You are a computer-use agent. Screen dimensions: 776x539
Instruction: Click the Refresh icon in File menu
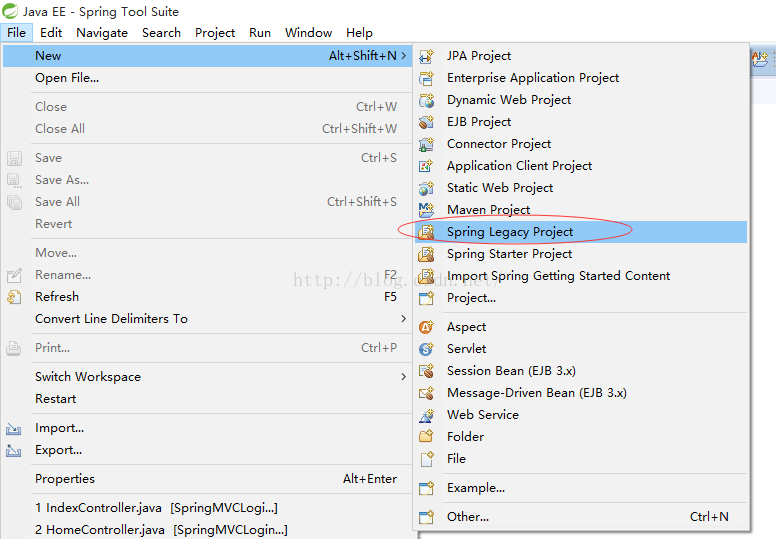(14, 297)
